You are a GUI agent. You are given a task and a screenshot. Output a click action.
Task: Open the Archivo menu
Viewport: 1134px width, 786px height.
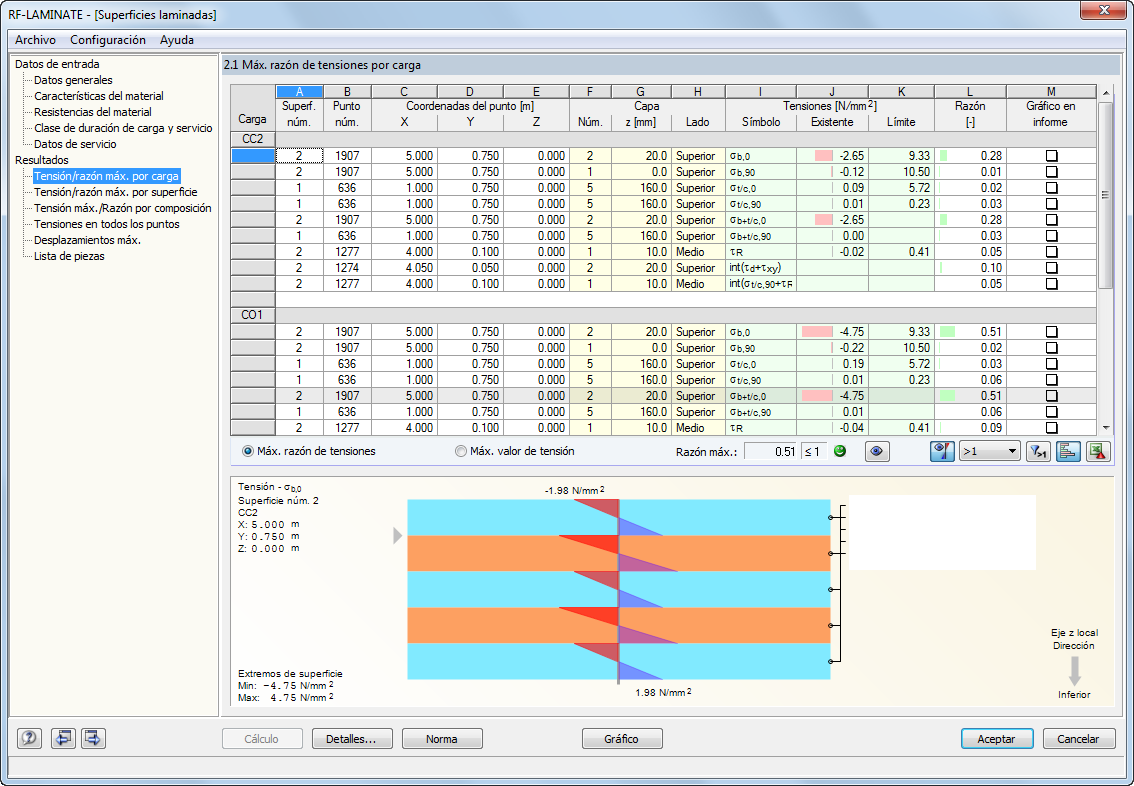coord(35,40)
